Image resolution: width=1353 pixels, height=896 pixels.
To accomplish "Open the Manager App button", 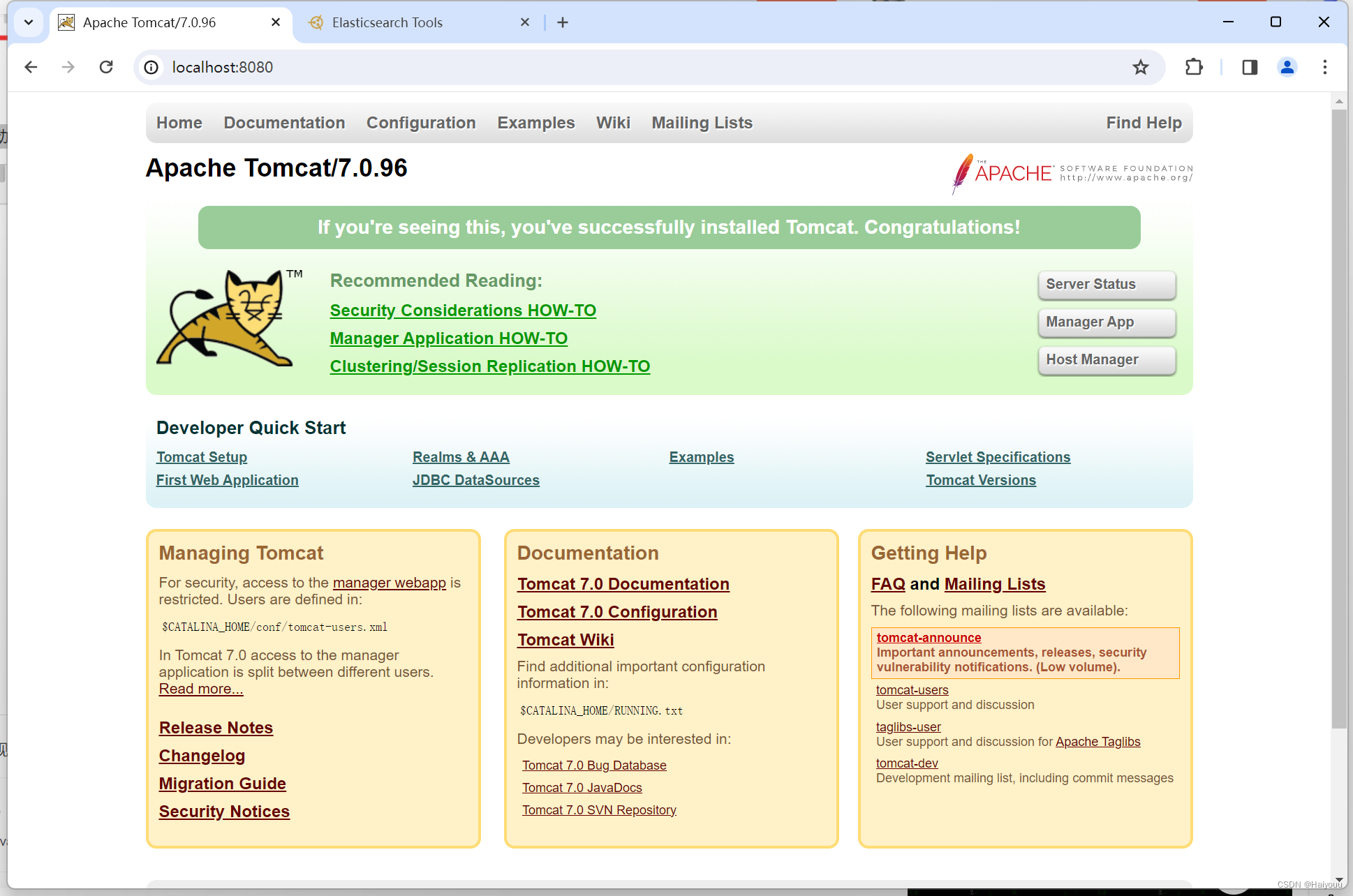I will coord(1107,322).
